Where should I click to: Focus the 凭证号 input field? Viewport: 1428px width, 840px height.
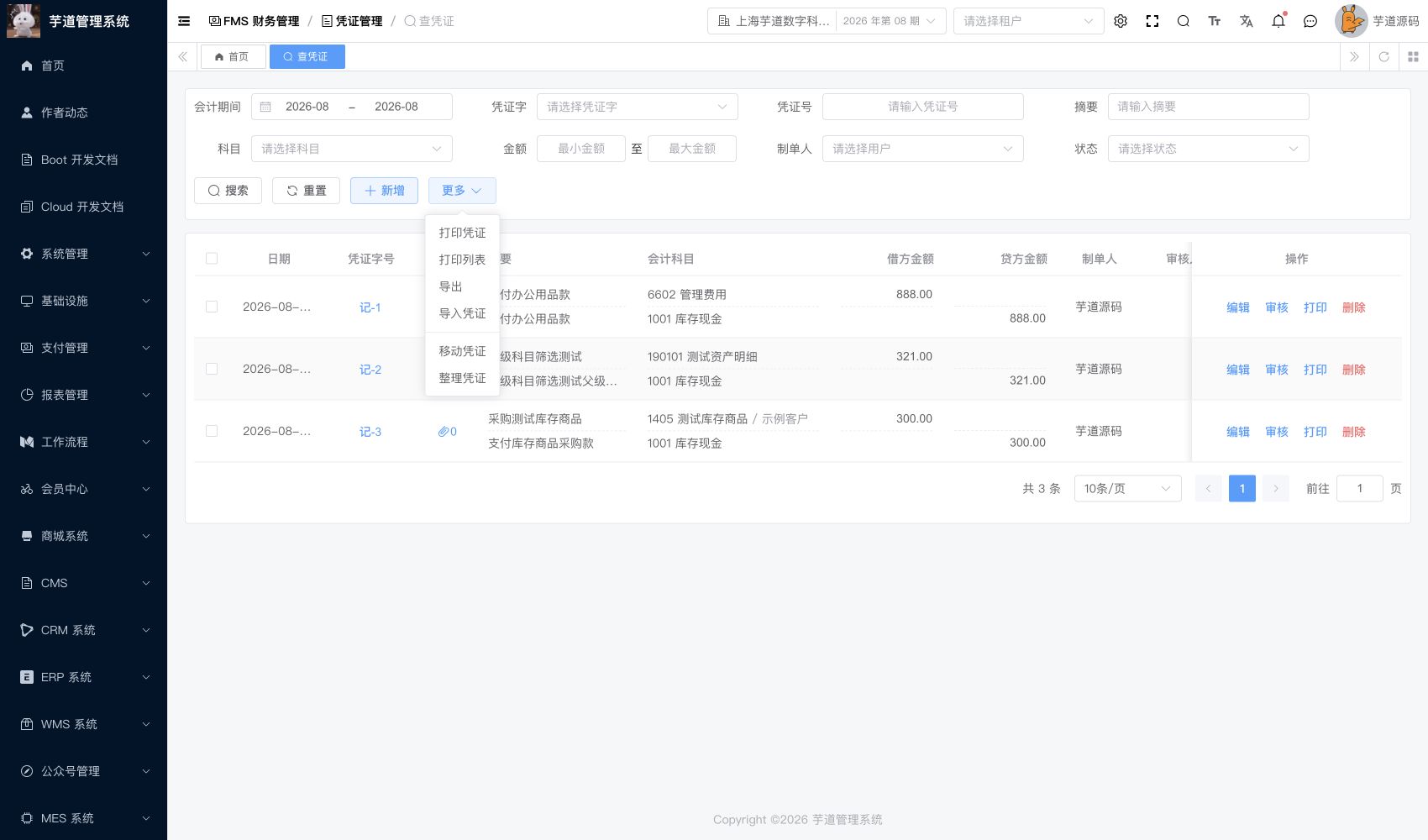point(923,107)
